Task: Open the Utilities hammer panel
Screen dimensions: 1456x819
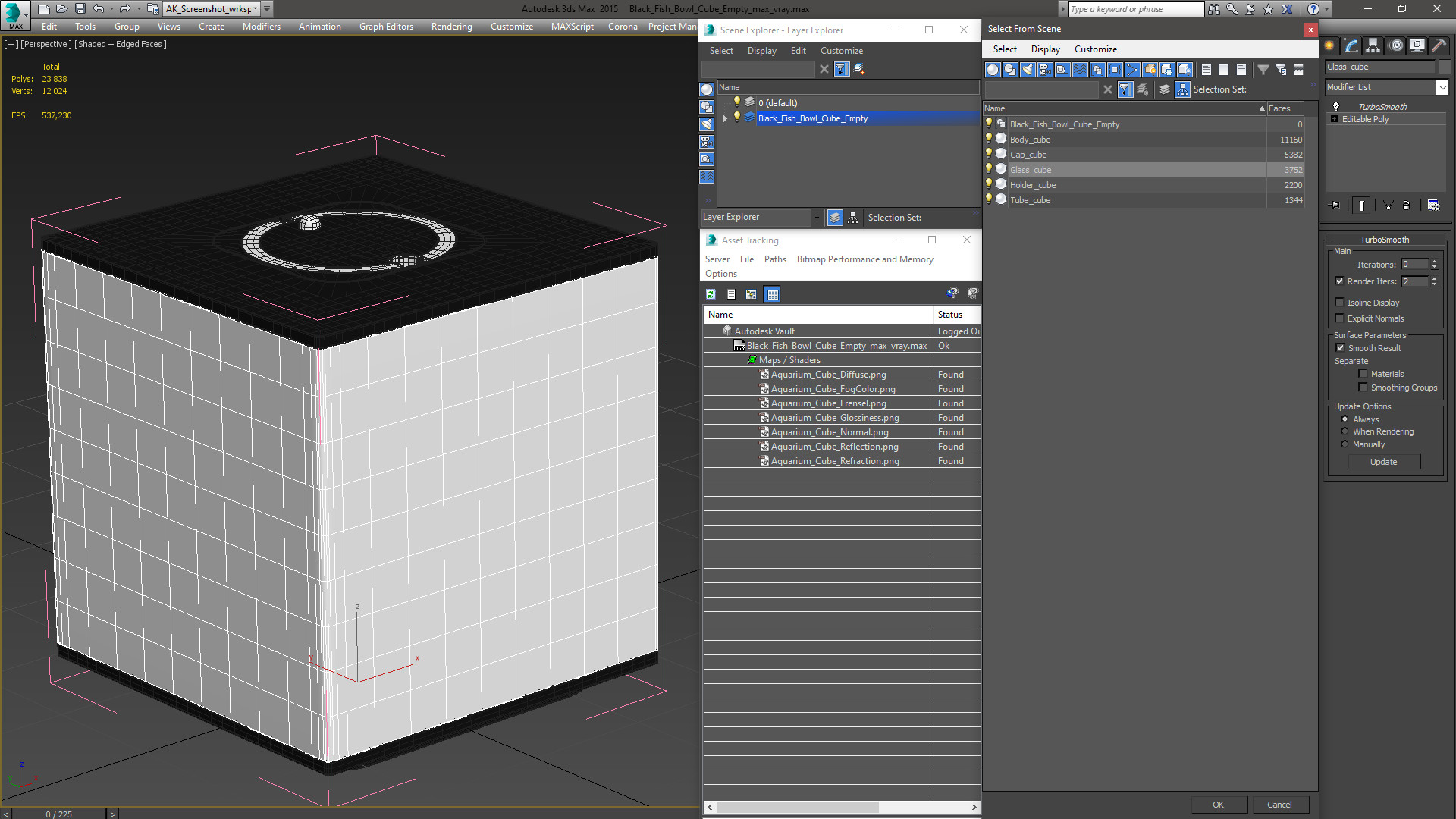Action: 1439,45
